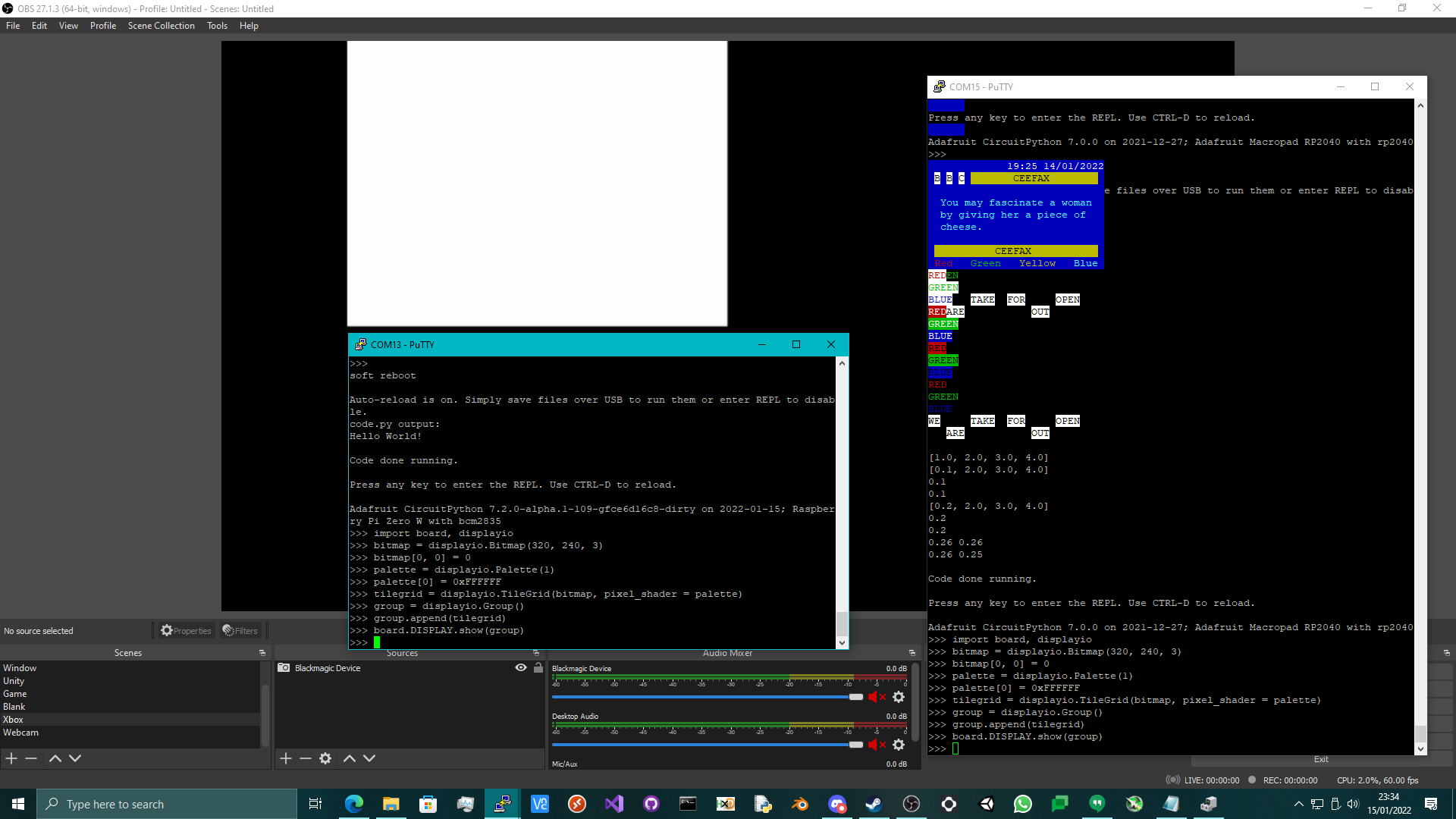1456x819 pixels.
Task: Open Windows Start menu
Action: click(18, 804)
